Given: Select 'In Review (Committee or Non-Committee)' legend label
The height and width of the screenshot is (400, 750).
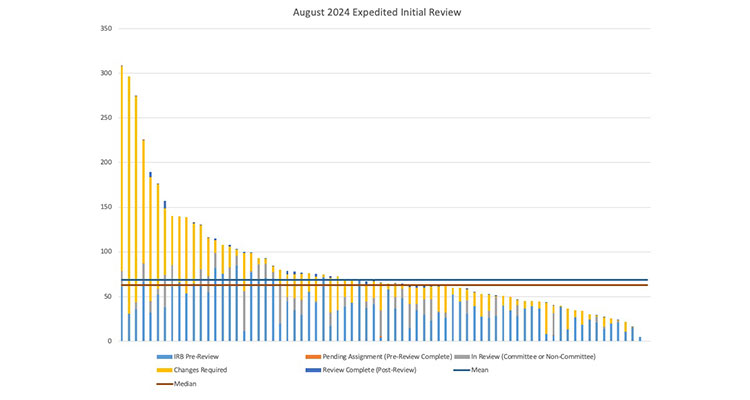Looking at the screenshot, I should click(x=533, y=356).
